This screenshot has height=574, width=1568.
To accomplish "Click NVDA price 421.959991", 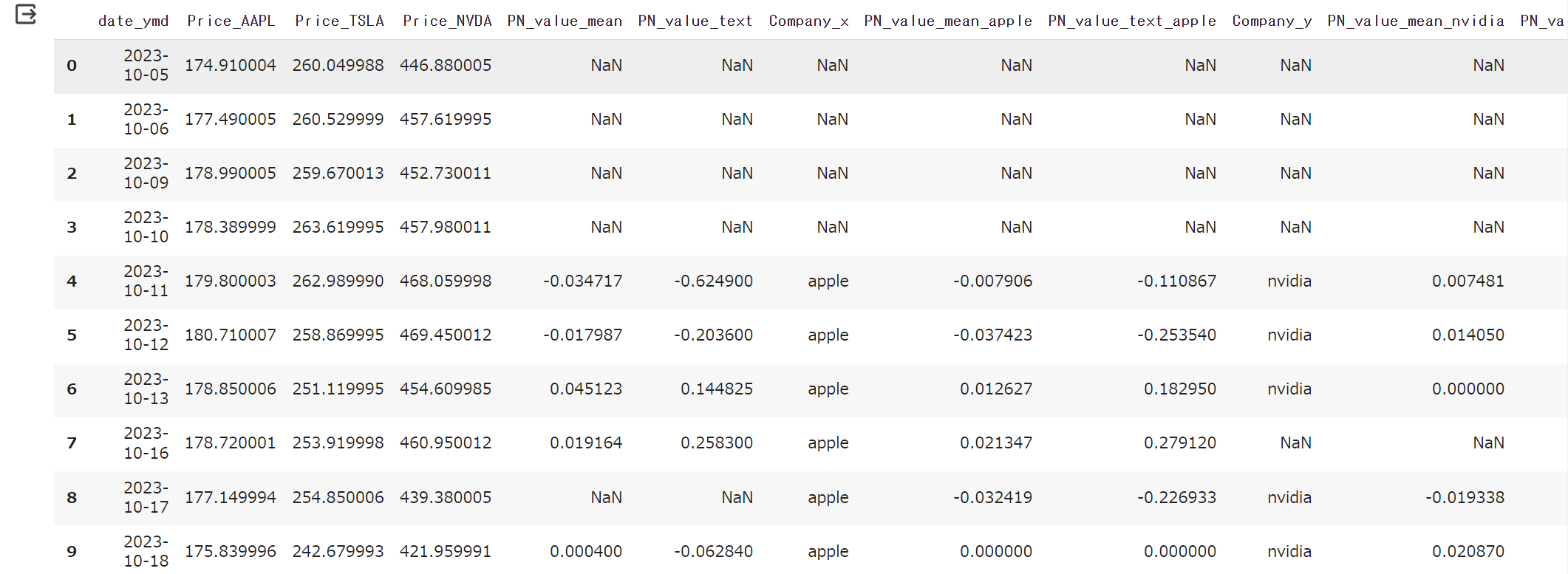I will click(446, 552).
